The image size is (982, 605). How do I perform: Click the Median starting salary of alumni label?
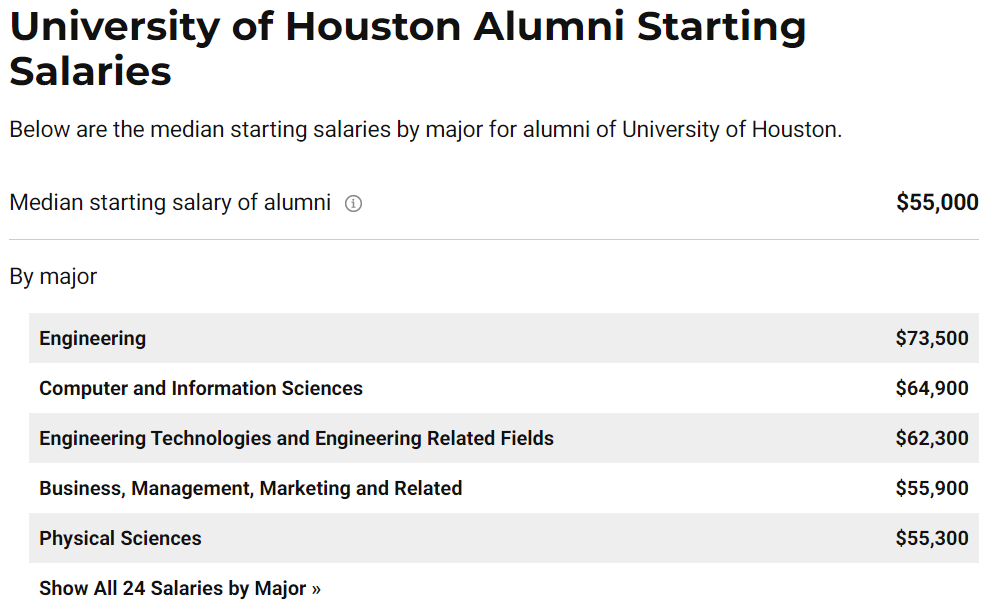click(170, 203)
